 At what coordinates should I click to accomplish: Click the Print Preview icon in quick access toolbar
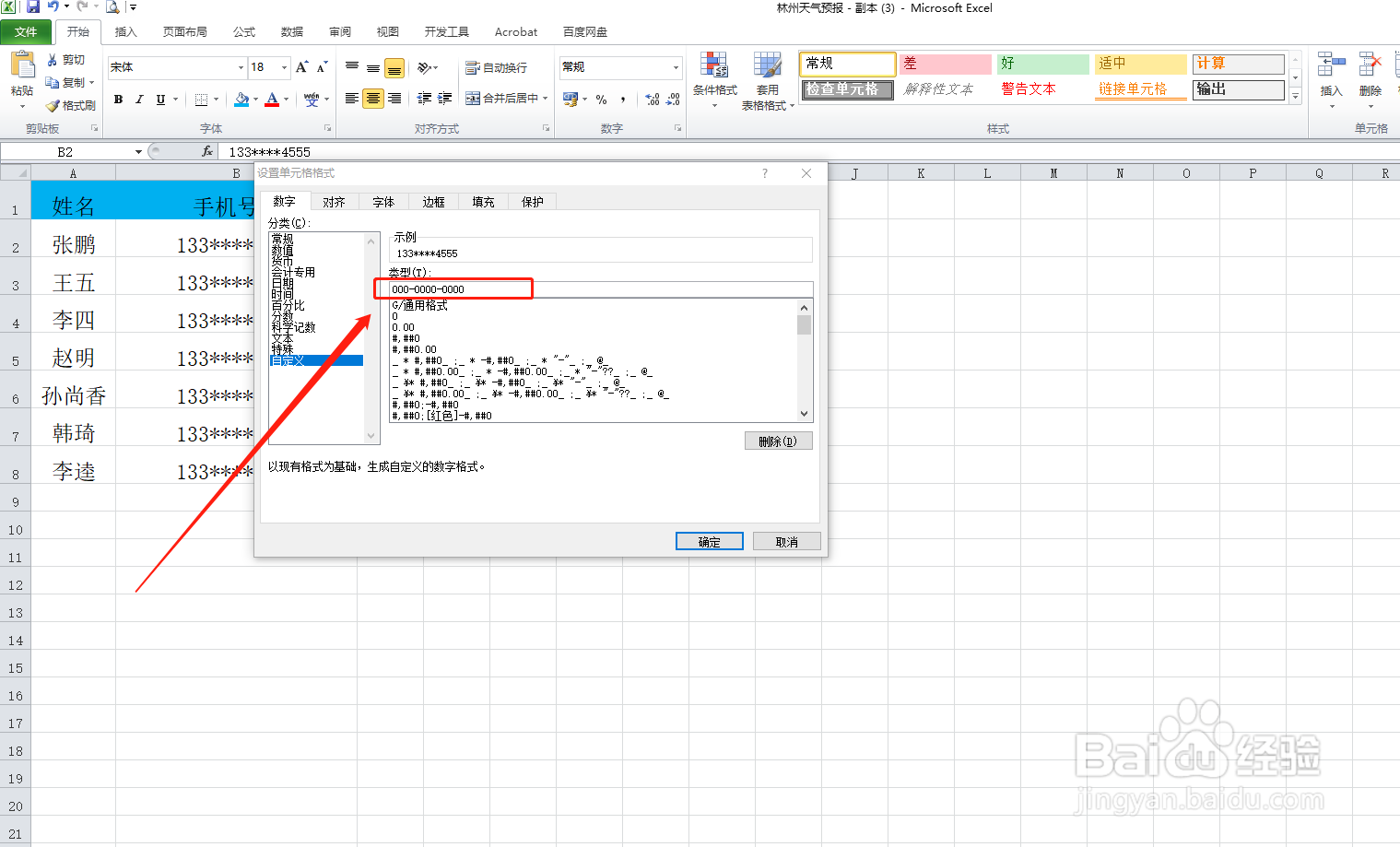112,7
